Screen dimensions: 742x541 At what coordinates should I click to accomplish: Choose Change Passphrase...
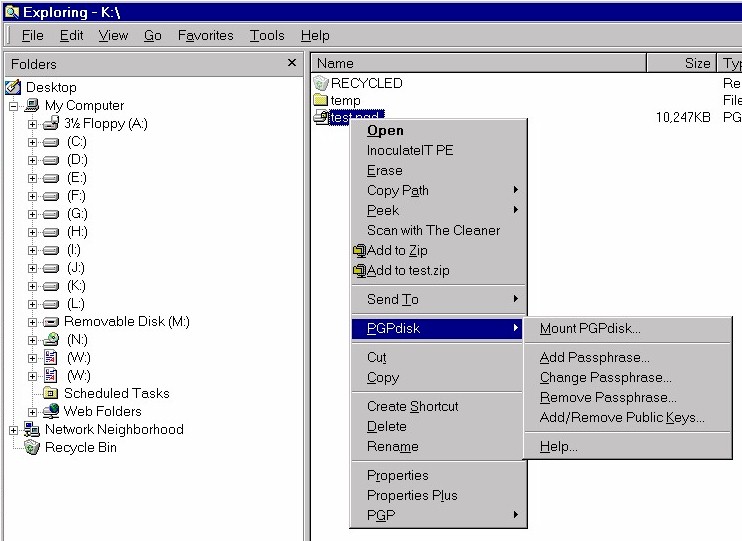tap(627, 377)
